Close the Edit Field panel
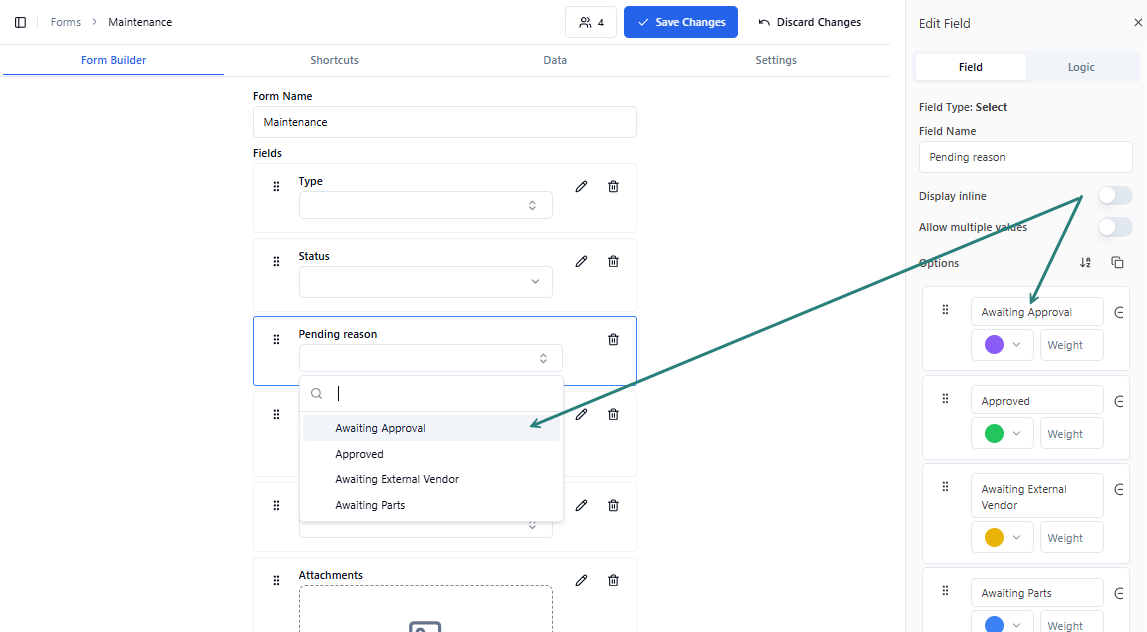 1137,23
